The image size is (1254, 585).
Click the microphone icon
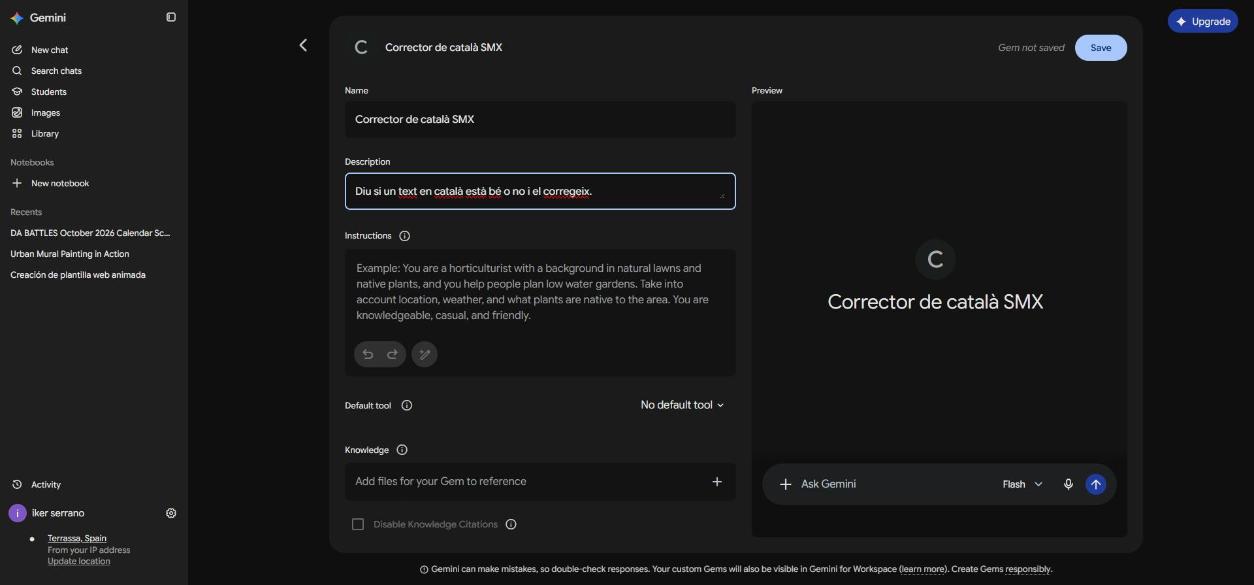[1068, 484]
